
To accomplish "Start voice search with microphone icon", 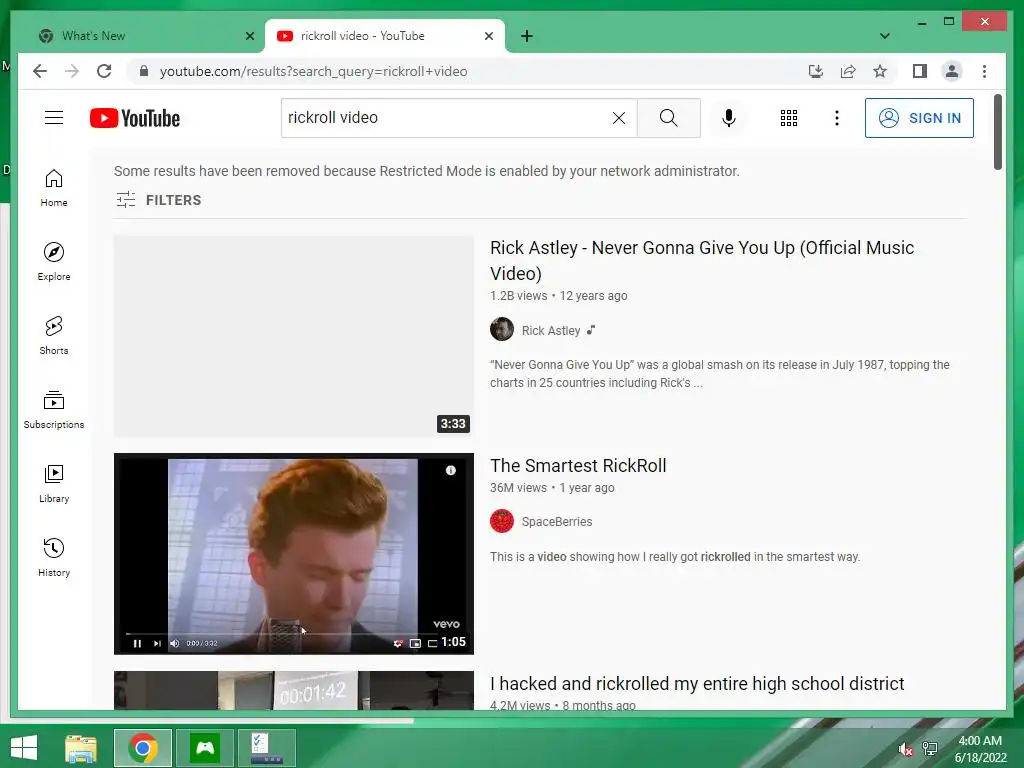I will click(729, 118).
